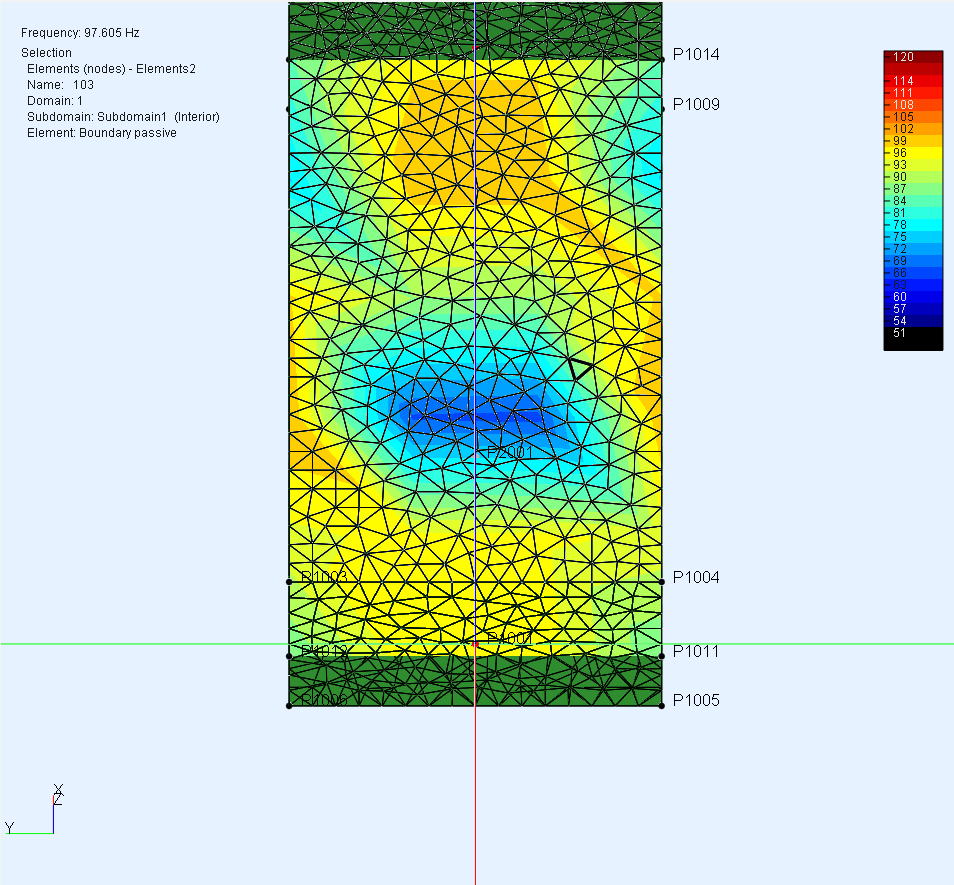Click the Element: Boundary passive text
Viewport: 954px width, 885px height.
(x=102, y=133)
